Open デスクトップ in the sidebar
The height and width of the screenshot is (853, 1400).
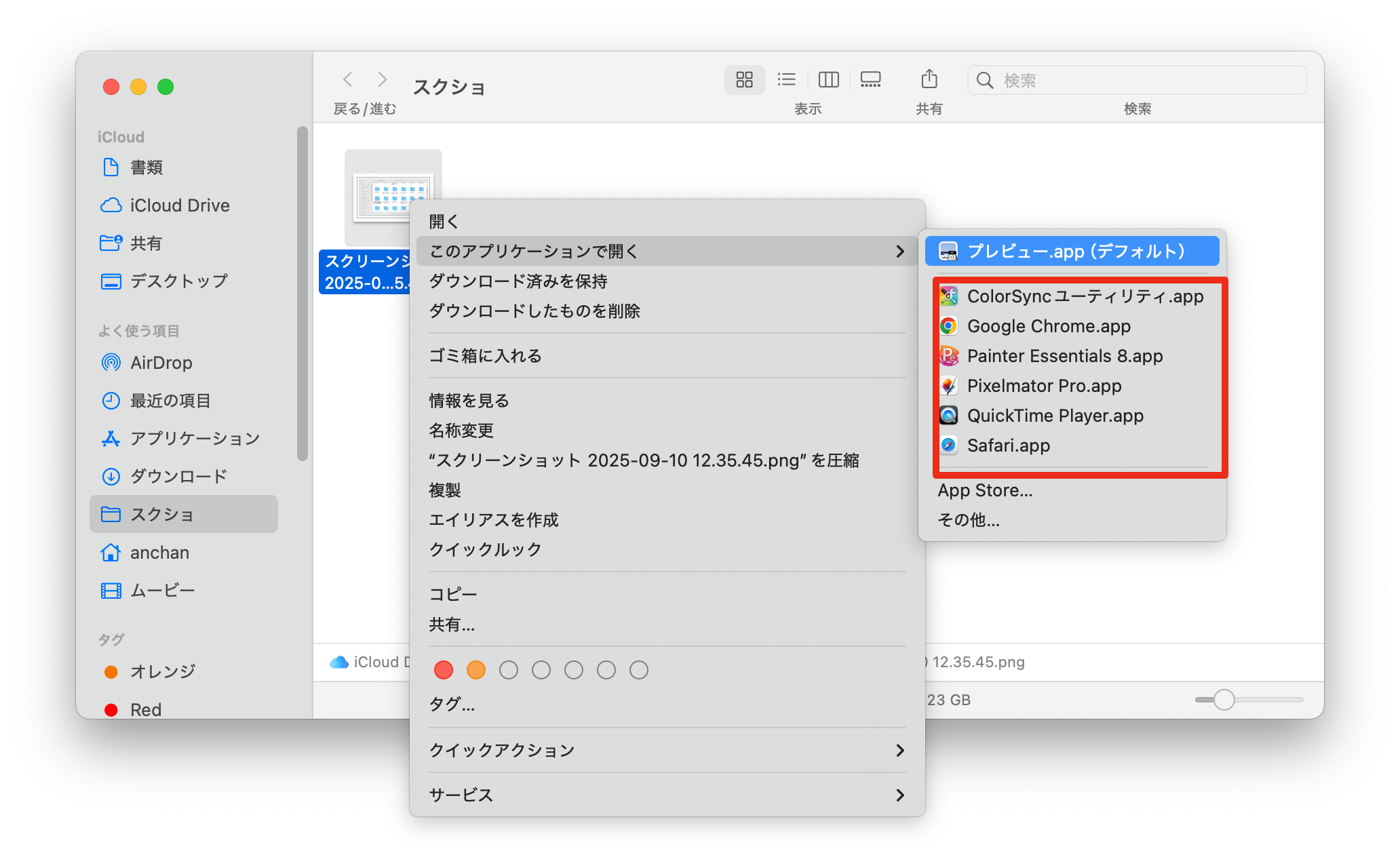click(183, 281)
